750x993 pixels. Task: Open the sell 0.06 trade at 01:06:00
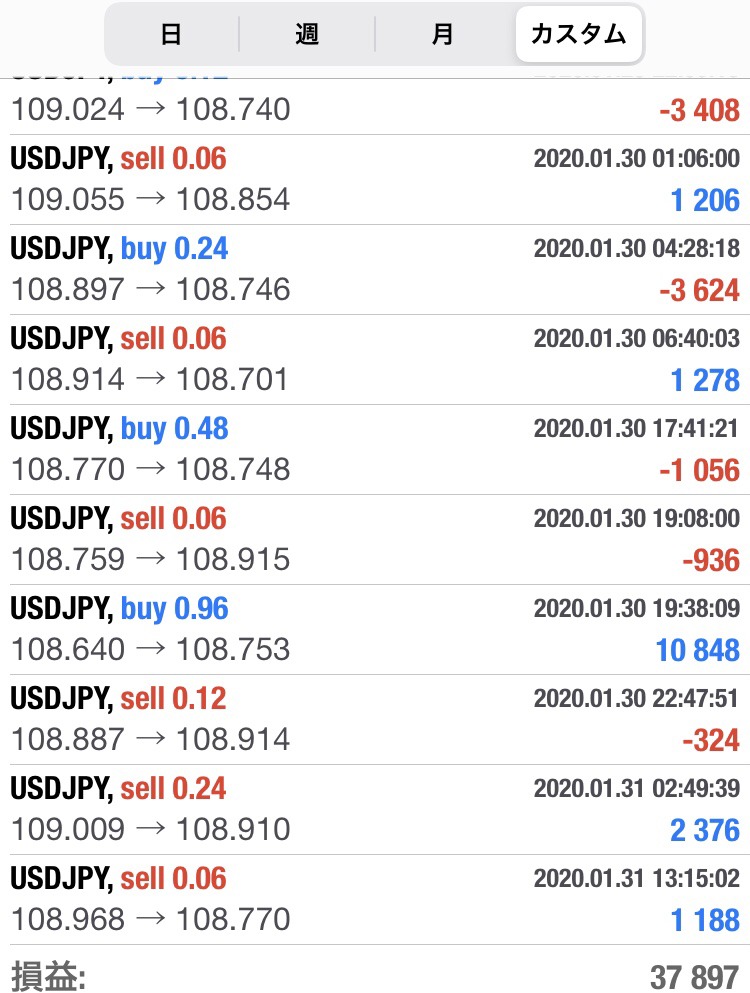[375, 180]
